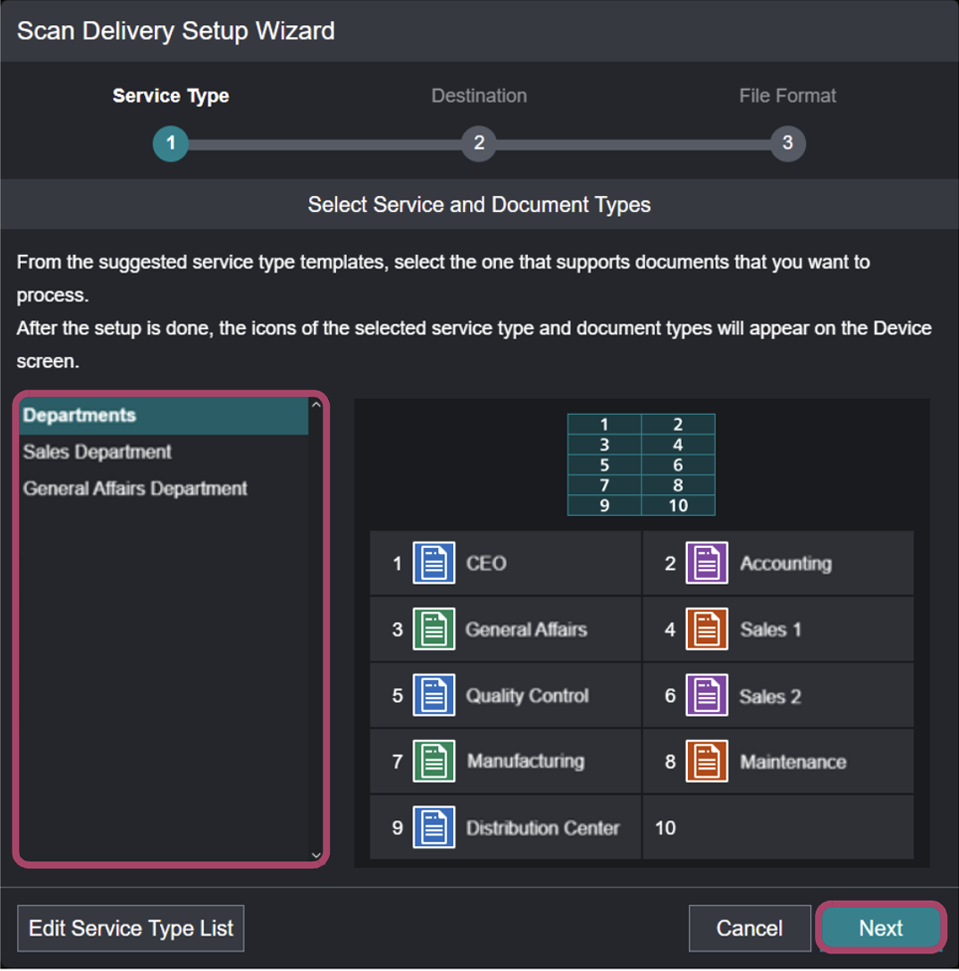This screenshot has width=959, height=971.
Task: Click the up arrow on list scrollbar
Action: 316,407
